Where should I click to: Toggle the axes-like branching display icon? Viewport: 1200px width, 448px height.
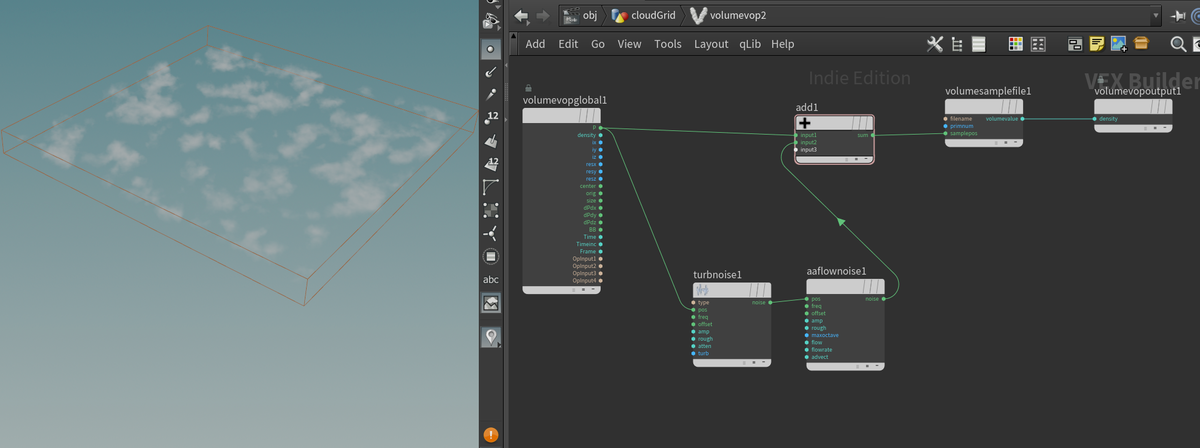pos(490,234)
